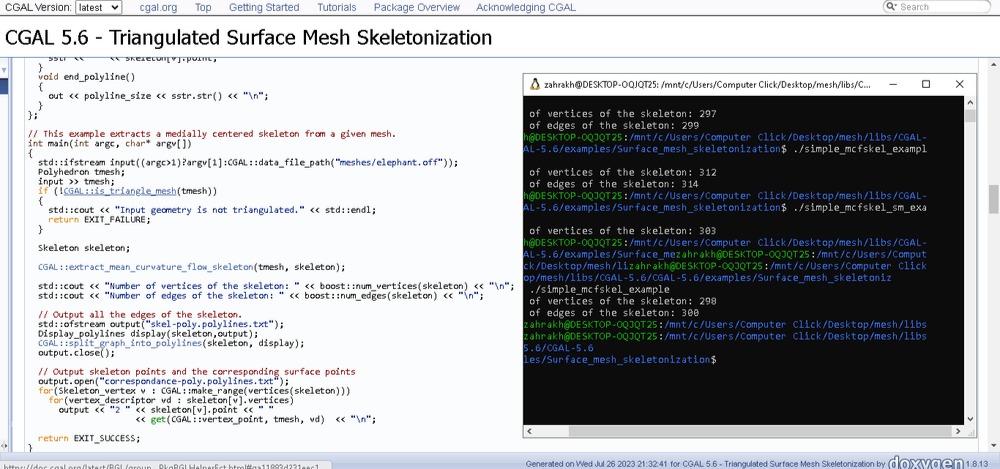This screenshot has height=469, width=1000.
Task: Open Acknowledging CGAL menu item
Action: pyautogui.click(x=526, y=8)
